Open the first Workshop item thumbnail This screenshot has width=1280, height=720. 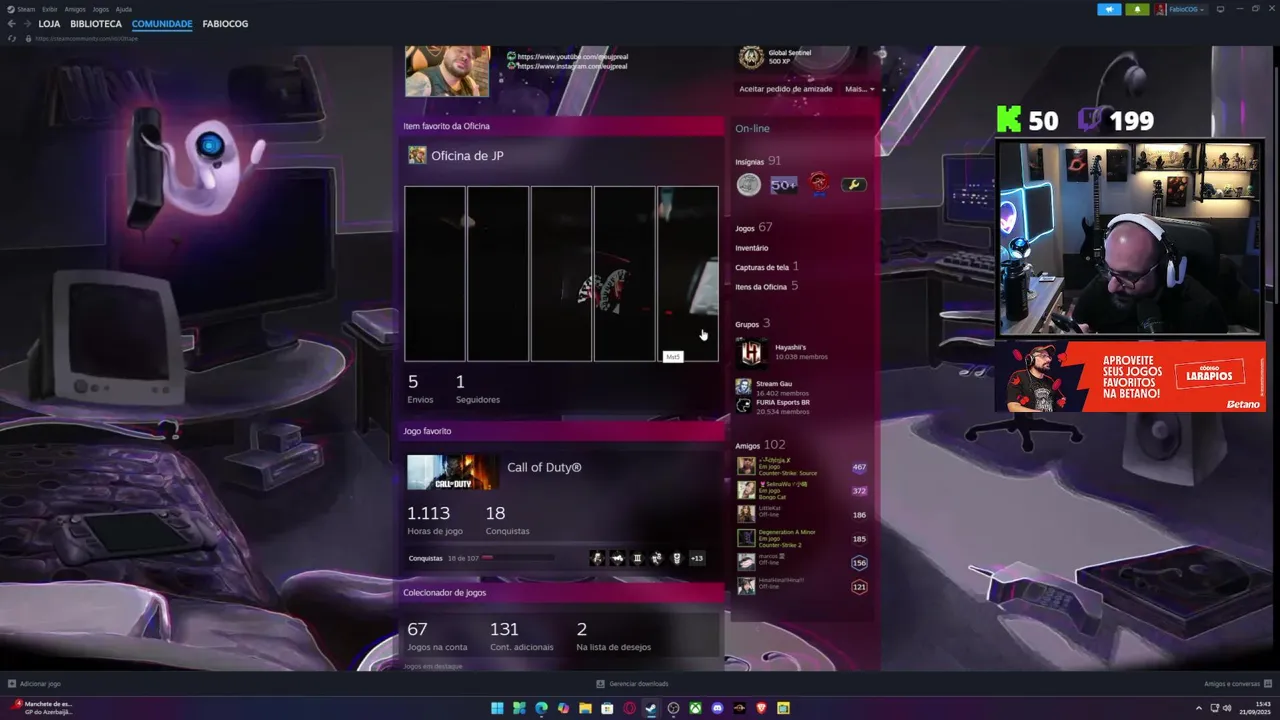pyautogui.click(x=435, y=273)
